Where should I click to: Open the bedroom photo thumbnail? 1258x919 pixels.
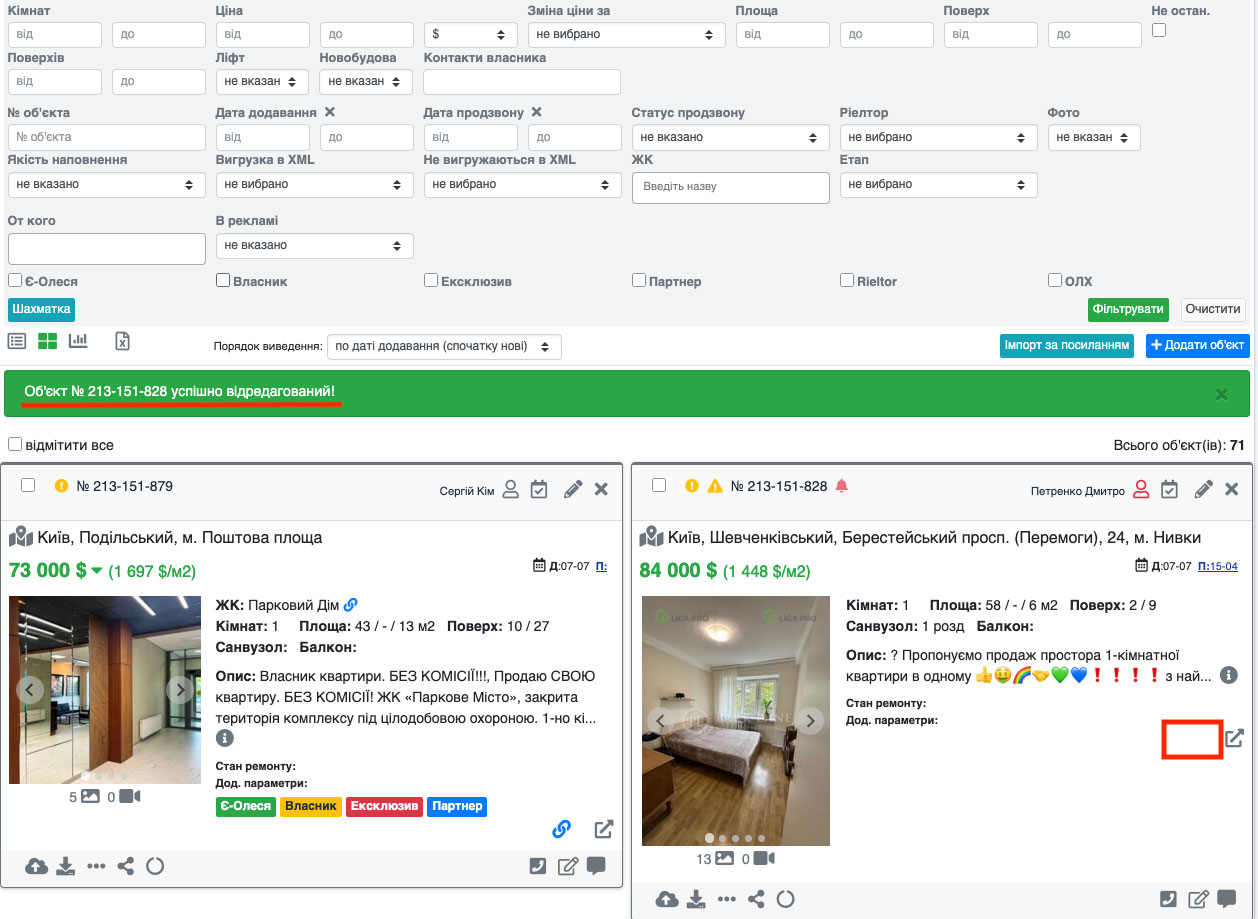point(736,720)
